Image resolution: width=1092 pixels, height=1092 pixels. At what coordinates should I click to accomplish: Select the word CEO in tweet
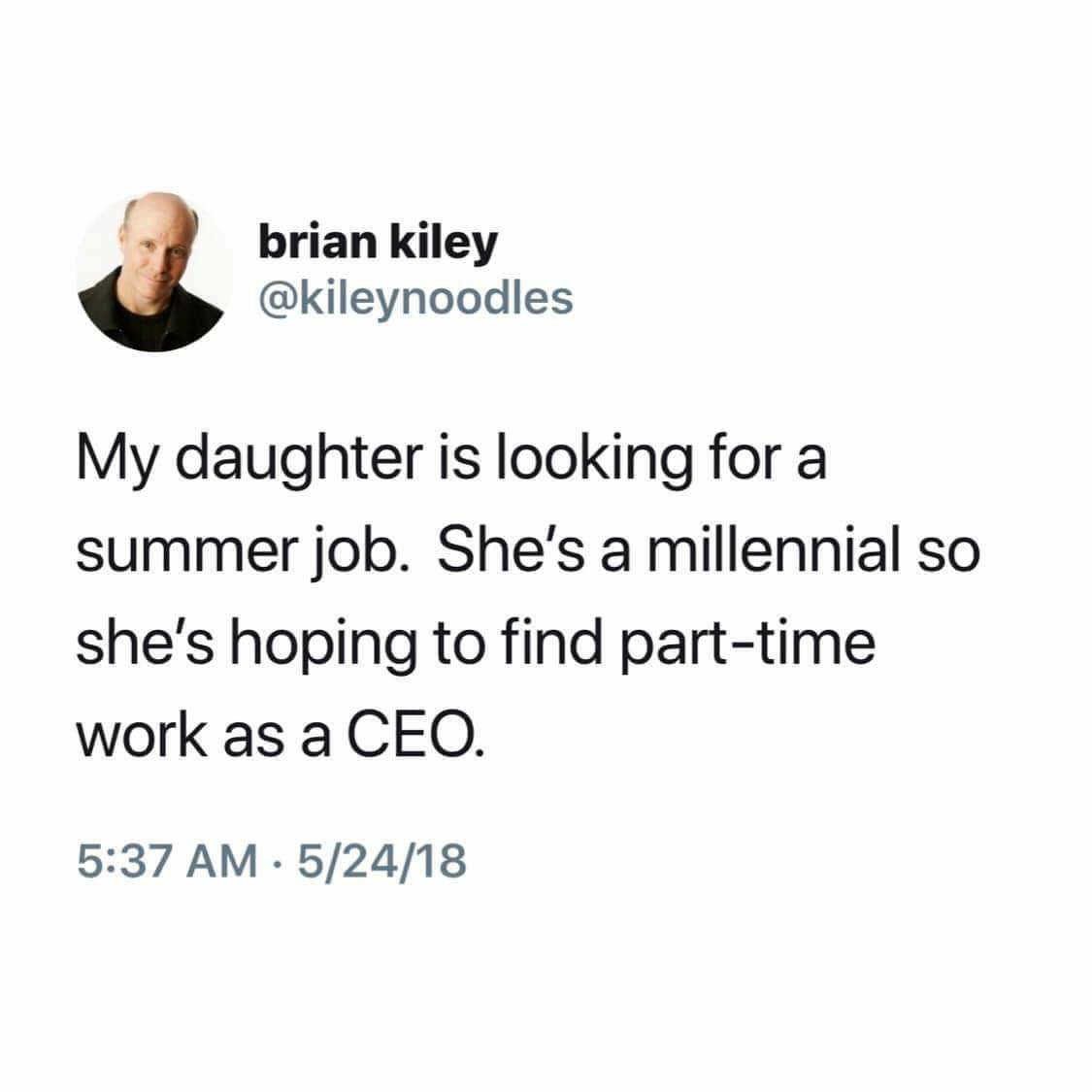click(x=412, y=736)
